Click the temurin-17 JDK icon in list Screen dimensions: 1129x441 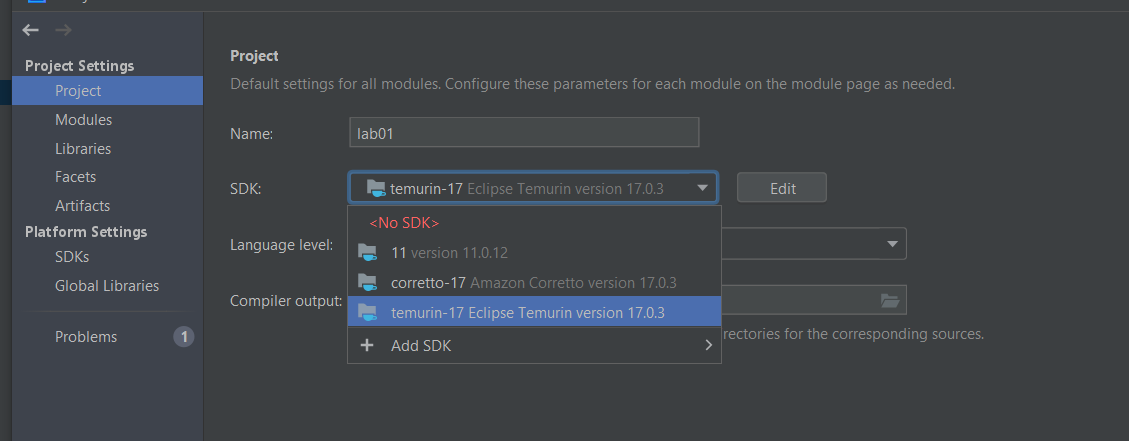pos(368,312)
